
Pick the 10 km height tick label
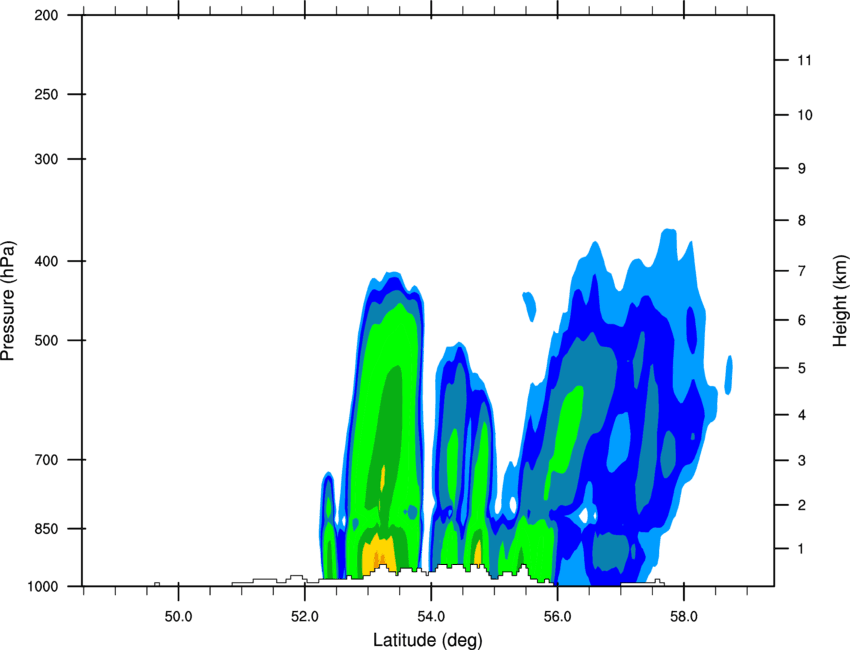click(805, 115)
